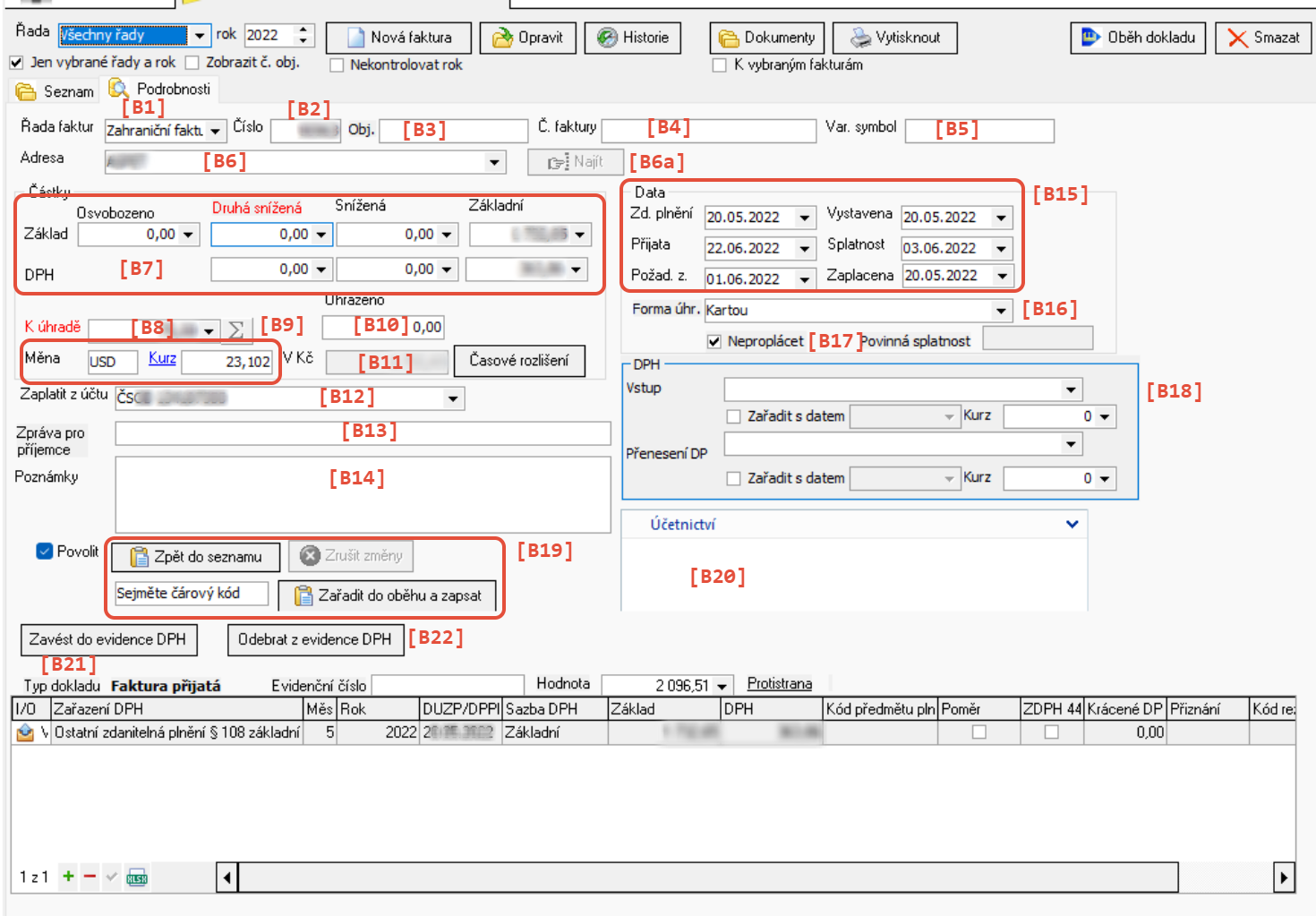
Task: Select the Ostatní zdanitelná plnění grid row
Action: coord(654,732)
